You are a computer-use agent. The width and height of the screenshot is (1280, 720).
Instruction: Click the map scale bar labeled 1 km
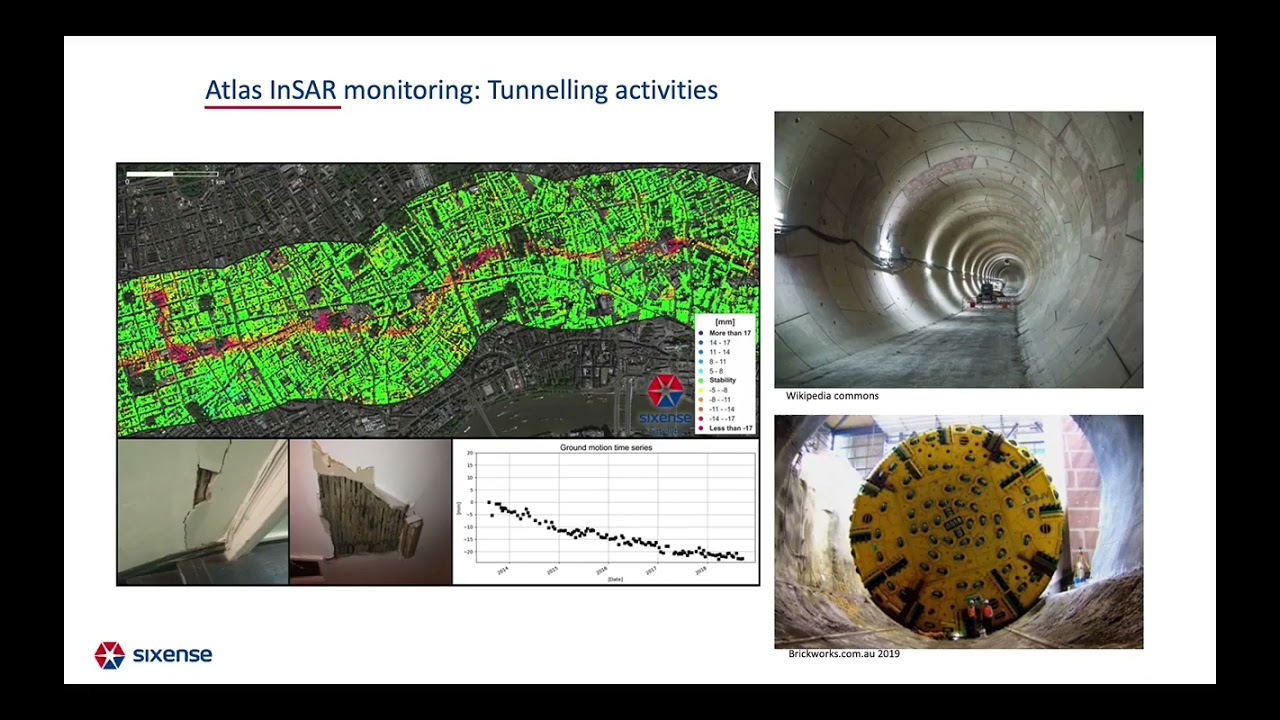(x=173, y=176)
